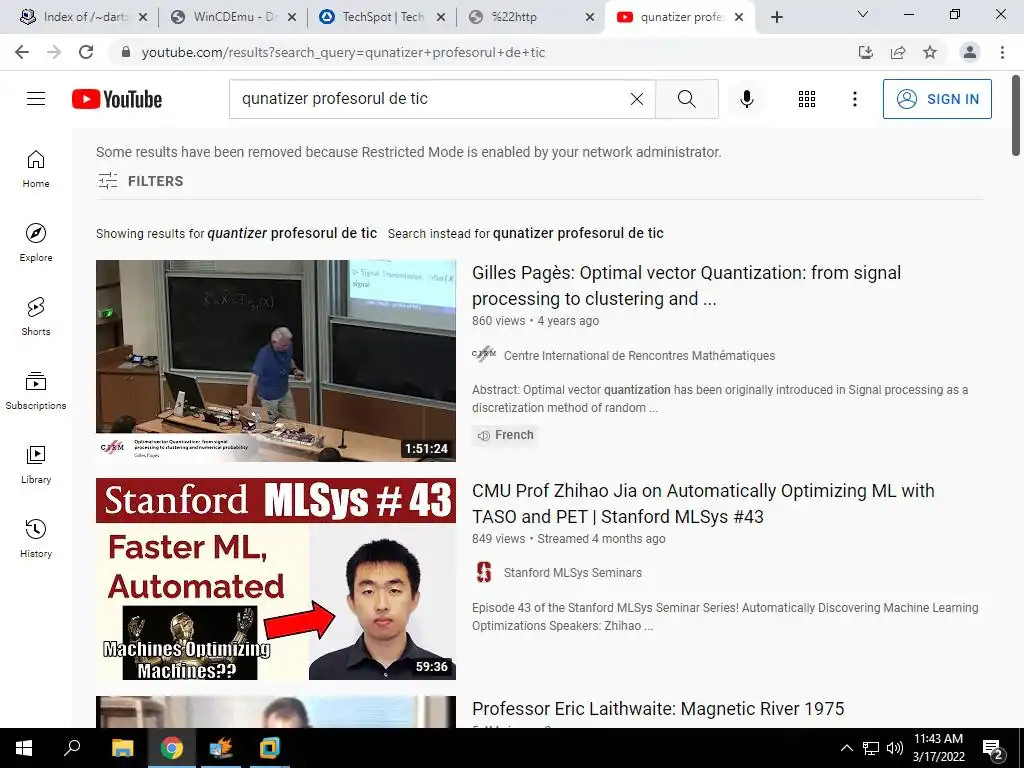Open the CIRM channel avatar
1024x768 pixels.
(484, 355)
